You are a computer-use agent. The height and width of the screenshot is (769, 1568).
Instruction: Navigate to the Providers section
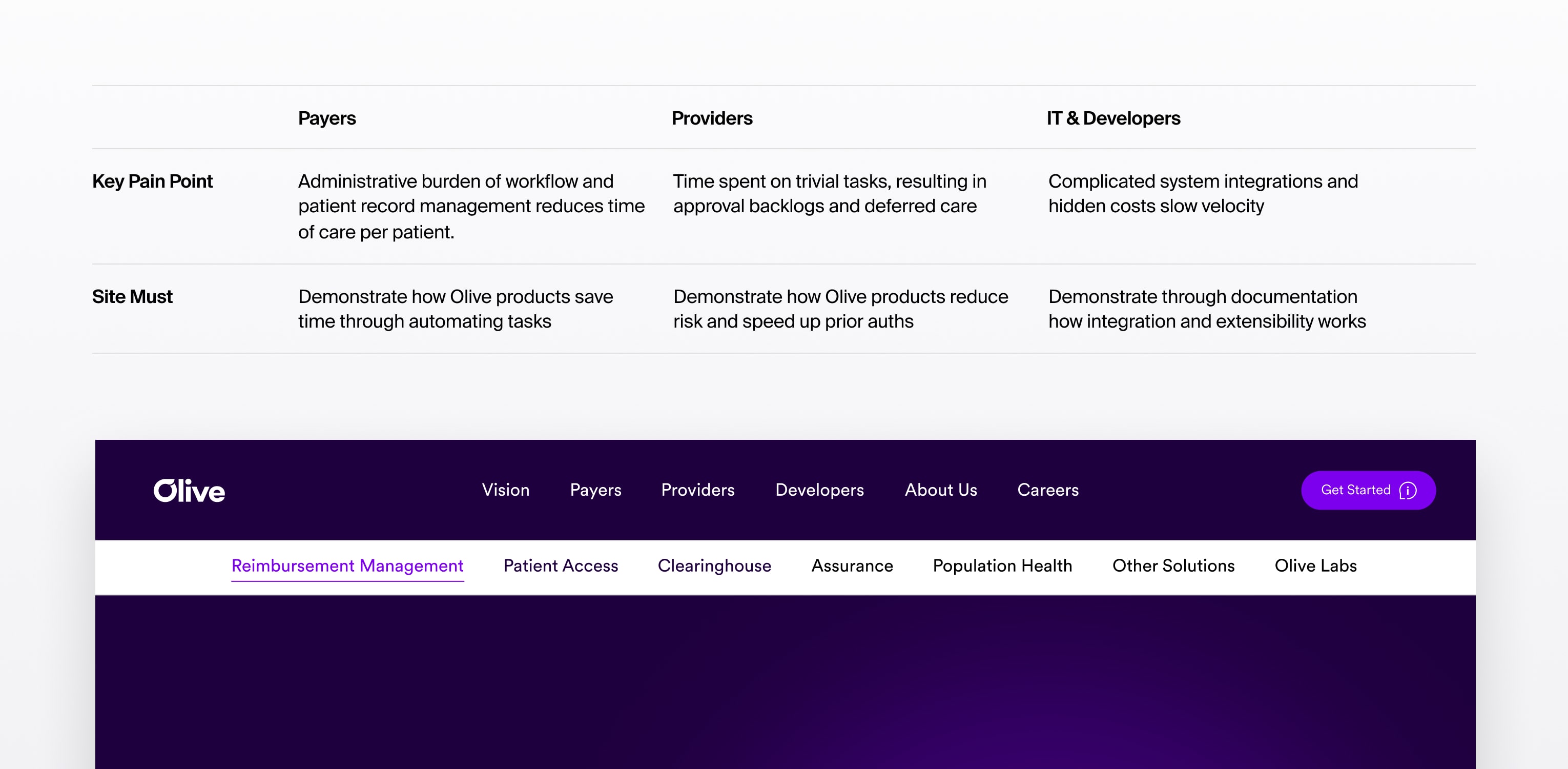coord(697,490)
